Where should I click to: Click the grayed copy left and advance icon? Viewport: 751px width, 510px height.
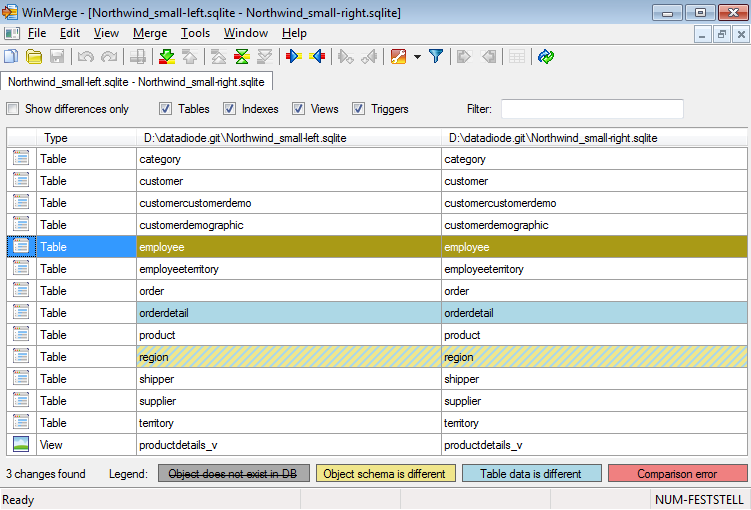(x=369, y=57)
